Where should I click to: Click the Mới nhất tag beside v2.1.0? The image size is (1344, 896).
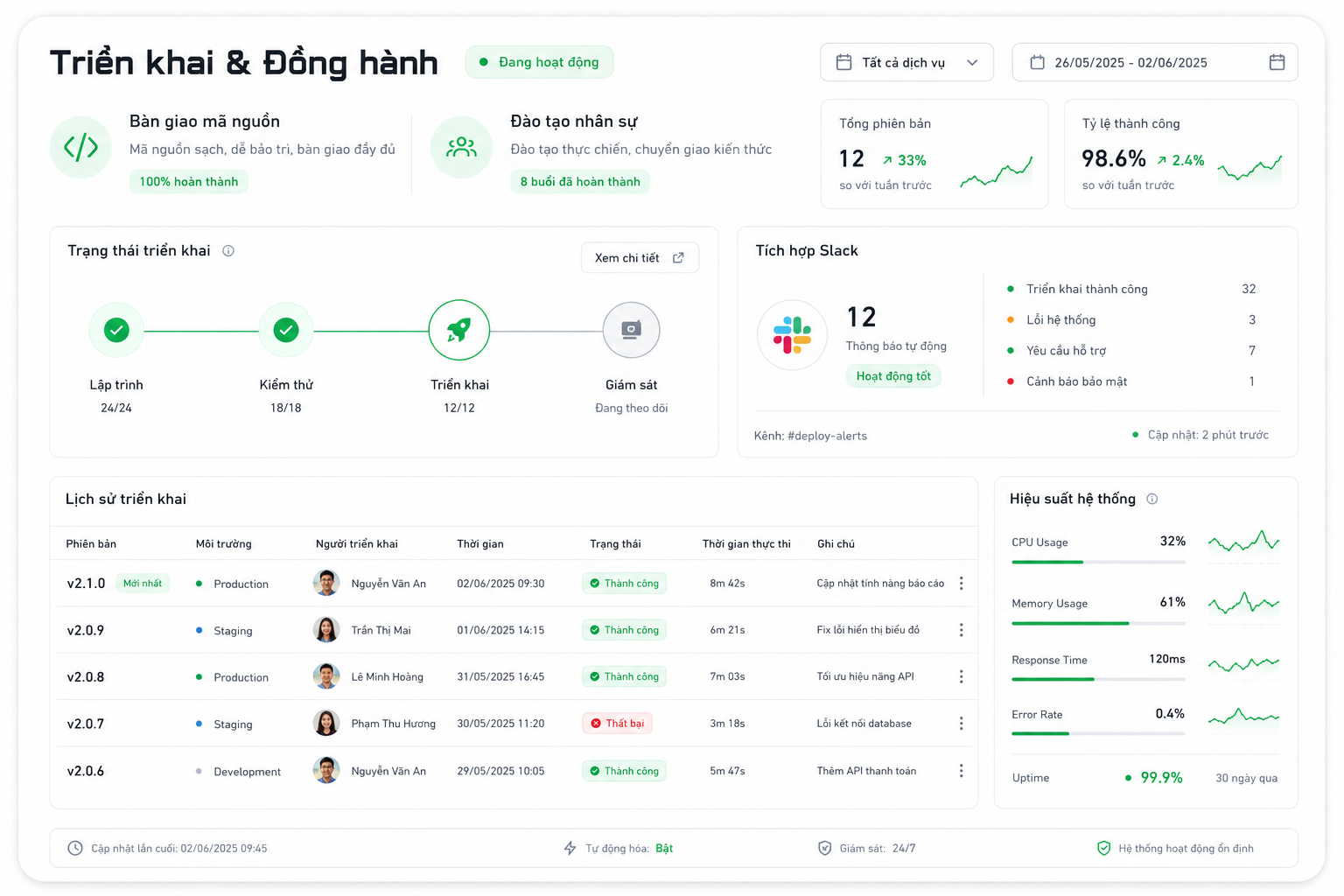point(142,584)
